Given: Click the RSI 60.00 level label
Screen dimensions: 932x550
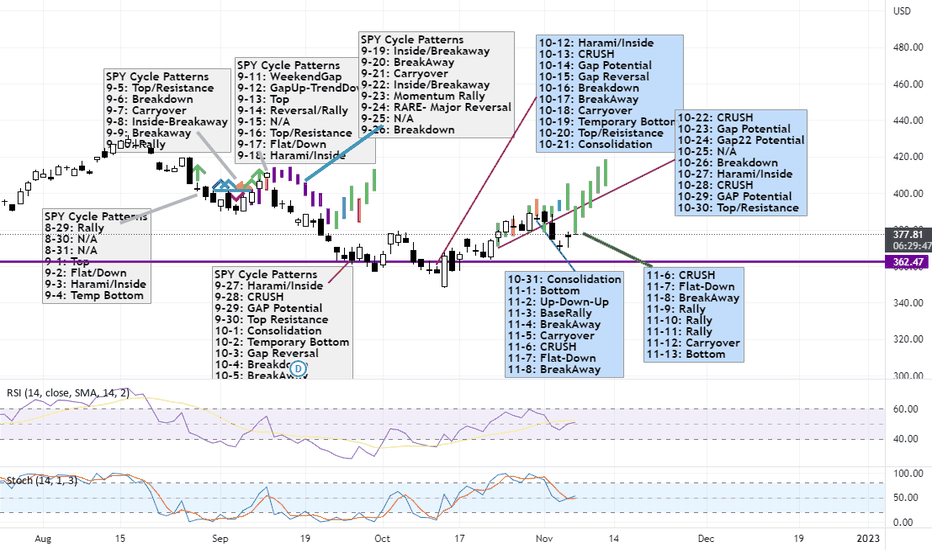Looking at the screenshot, I should coord(906,409).
